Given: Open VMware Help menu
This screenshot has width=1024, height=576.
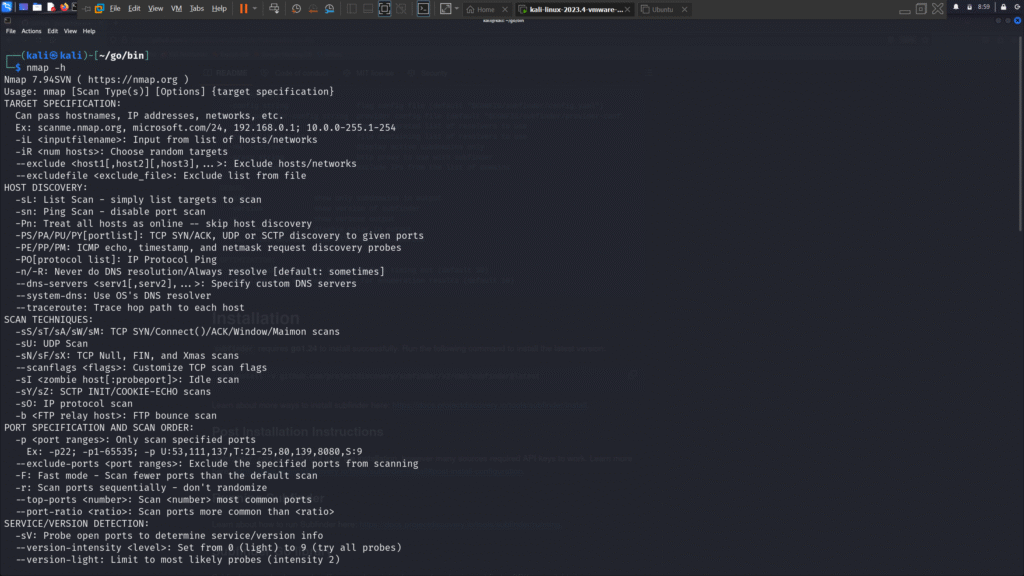Looking at the screenshot, I should (219, 9).
